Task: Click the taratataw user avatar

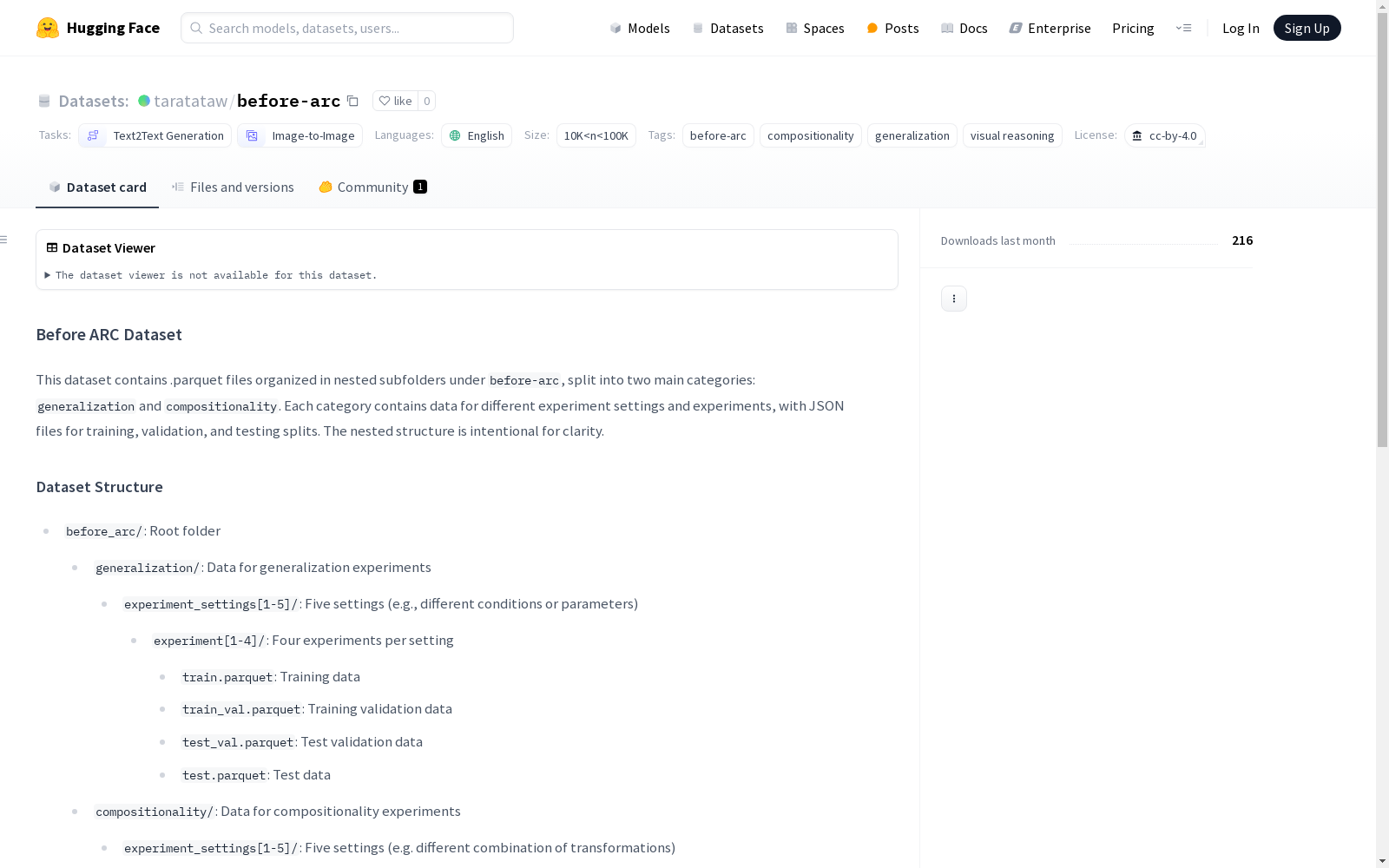Action: tap(144, 101)
